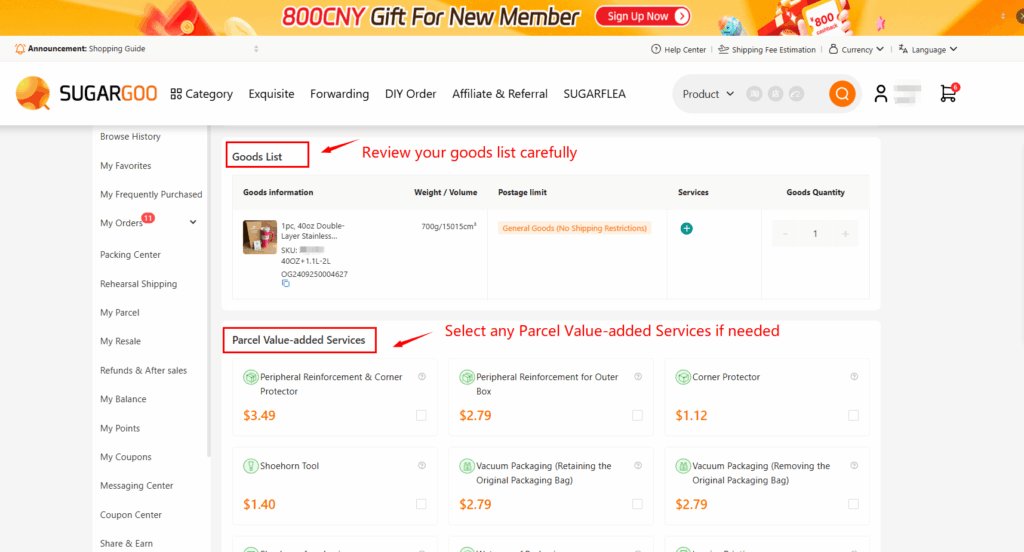Click the goods quantity field

click(x=815, y=234)
